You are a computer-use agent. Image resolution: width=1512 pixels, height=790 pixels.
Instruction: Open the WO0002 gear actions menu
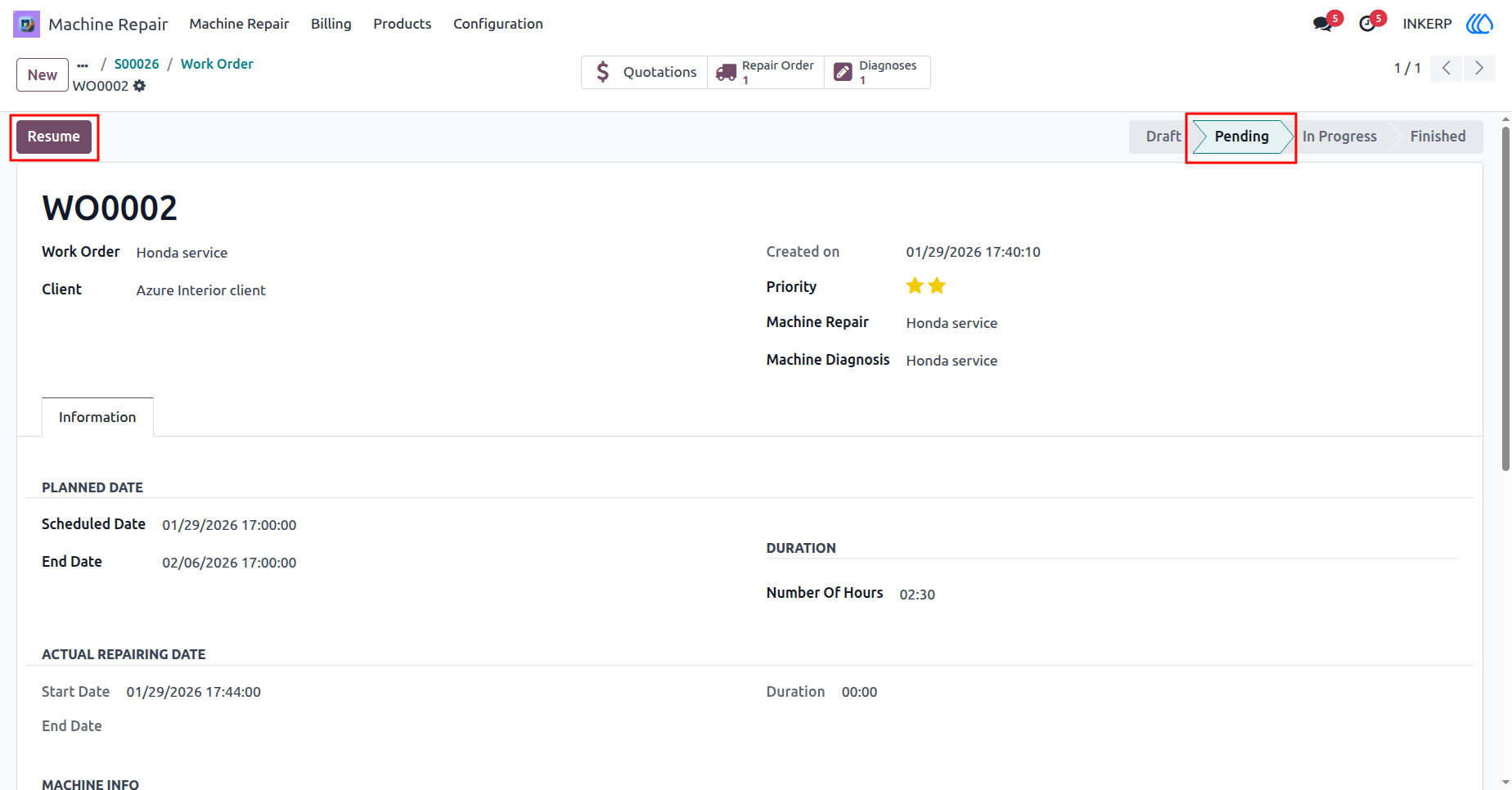(x=140, y=86)
